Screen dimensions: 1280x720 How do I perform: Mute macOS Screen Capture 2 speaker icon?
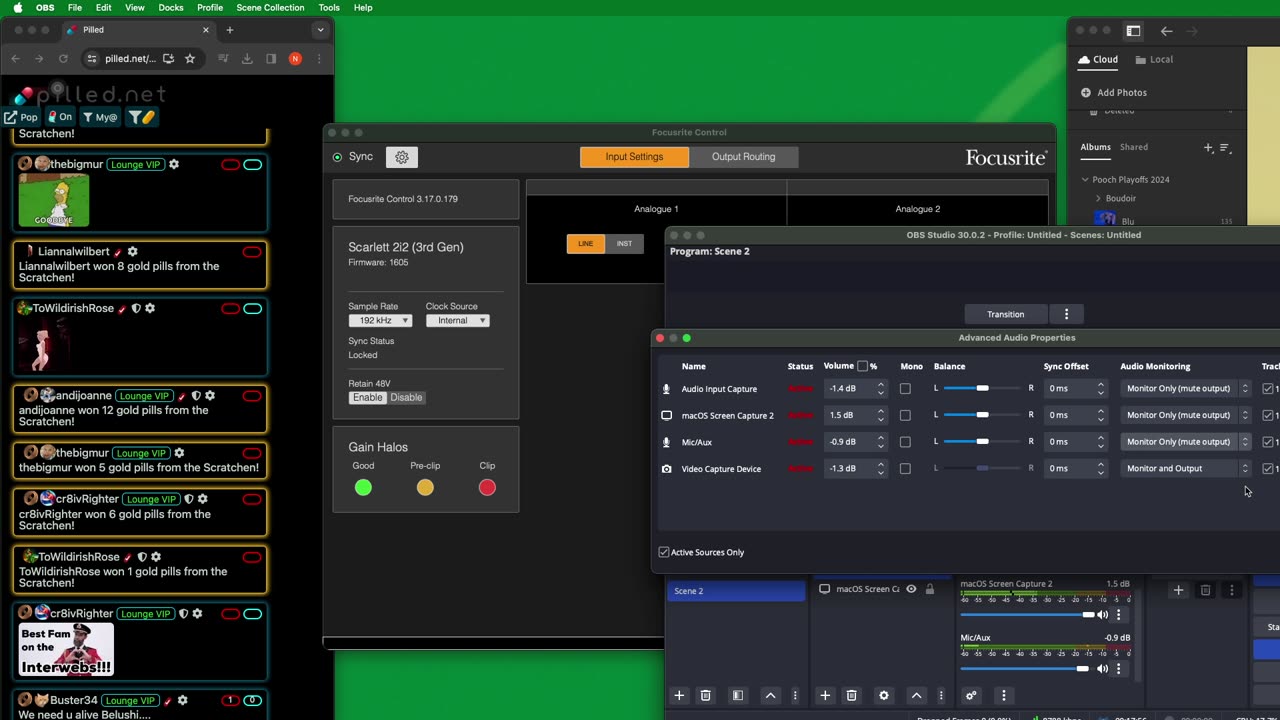pos(1103,615)
